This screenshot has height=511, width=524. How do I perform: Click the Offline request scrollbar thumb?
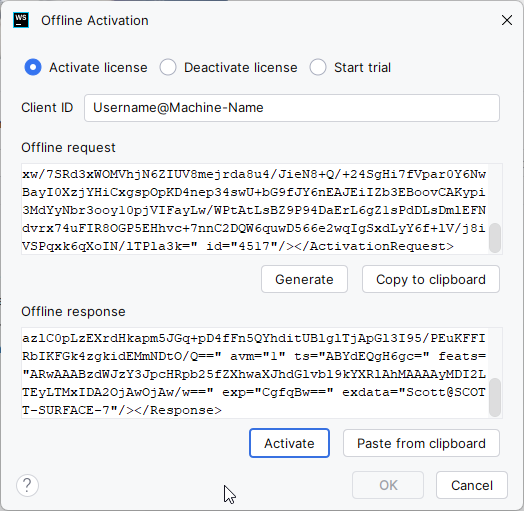[x=495, y=238]
